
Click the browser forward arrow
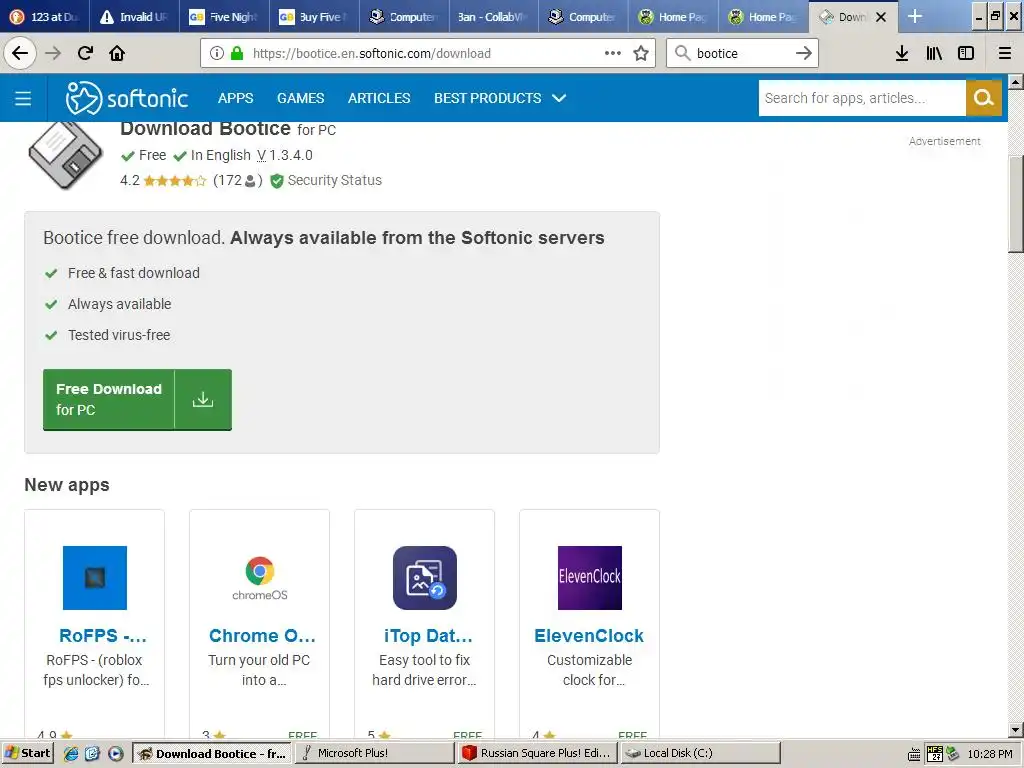coord(53,53)
